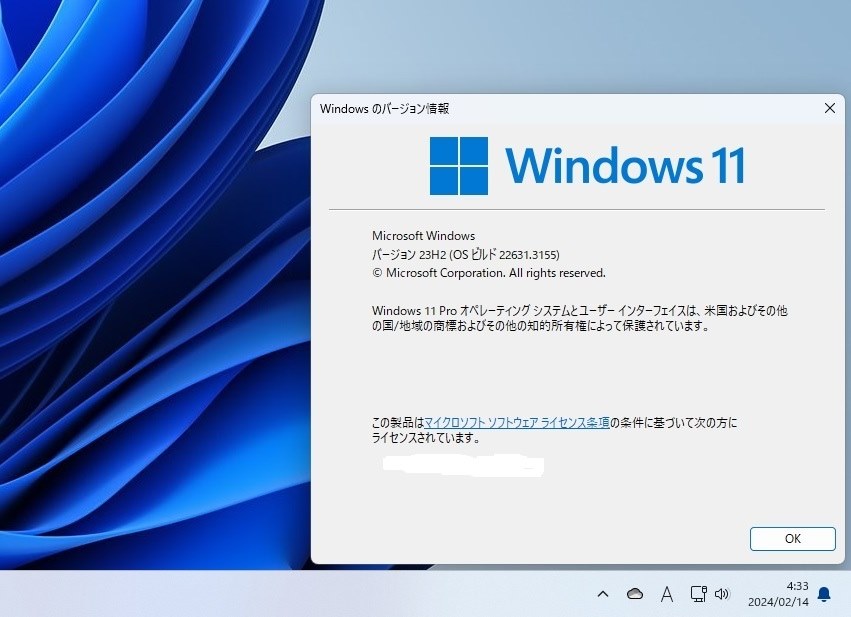Close the Windows version information dialog
This screenshot has width=851, height=617.
(829, 108)
